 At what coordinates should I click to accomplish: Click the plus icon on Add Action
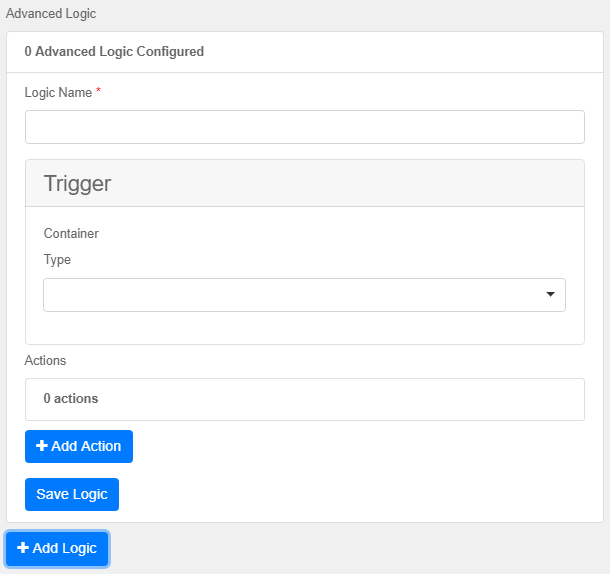click(42, 446)
